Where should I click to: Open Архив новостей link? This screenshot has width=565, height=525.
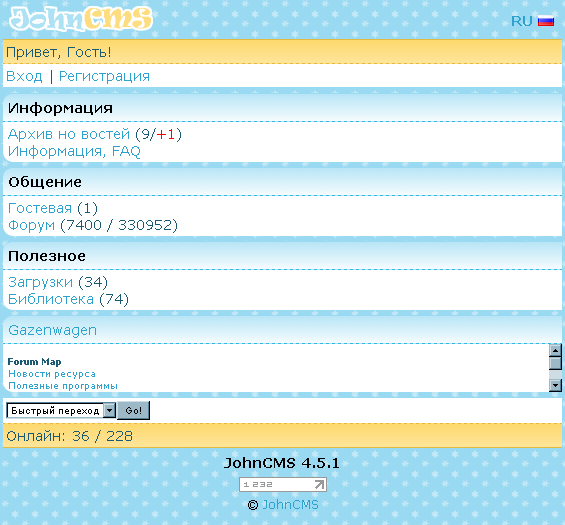click(x=69, y=134)
